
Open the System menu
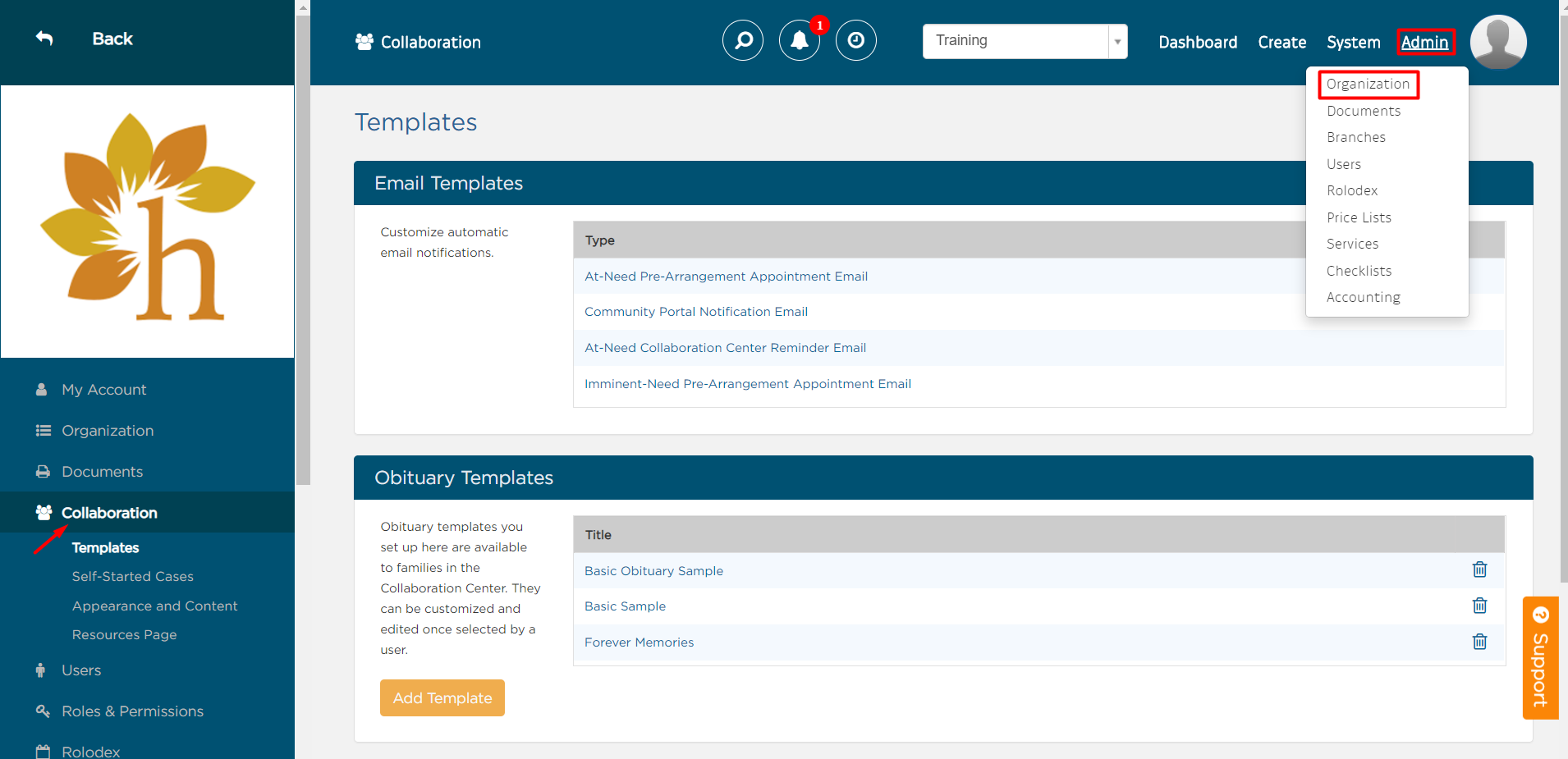click(x=1354, y=42)
